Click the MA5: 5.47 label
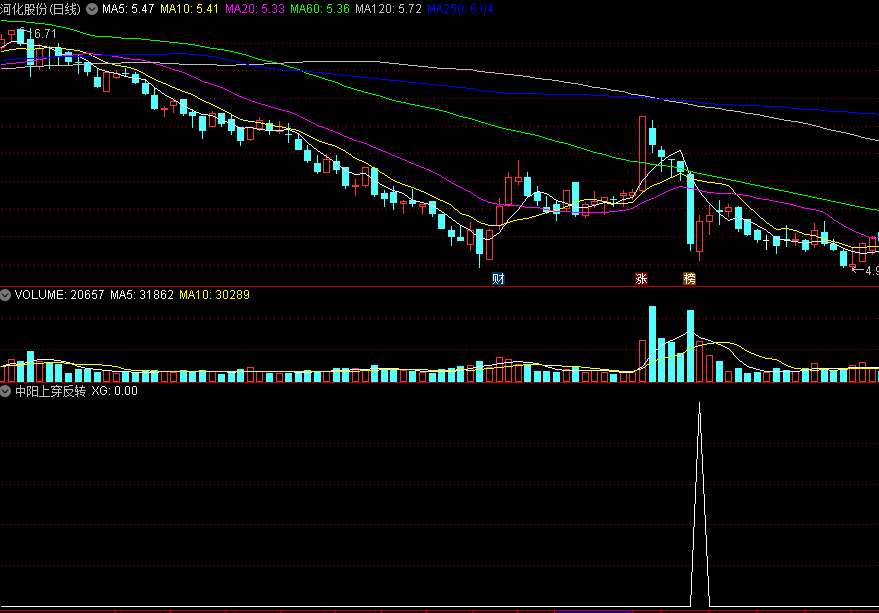This screenshot has width=879, height=613. coord(128,9)
